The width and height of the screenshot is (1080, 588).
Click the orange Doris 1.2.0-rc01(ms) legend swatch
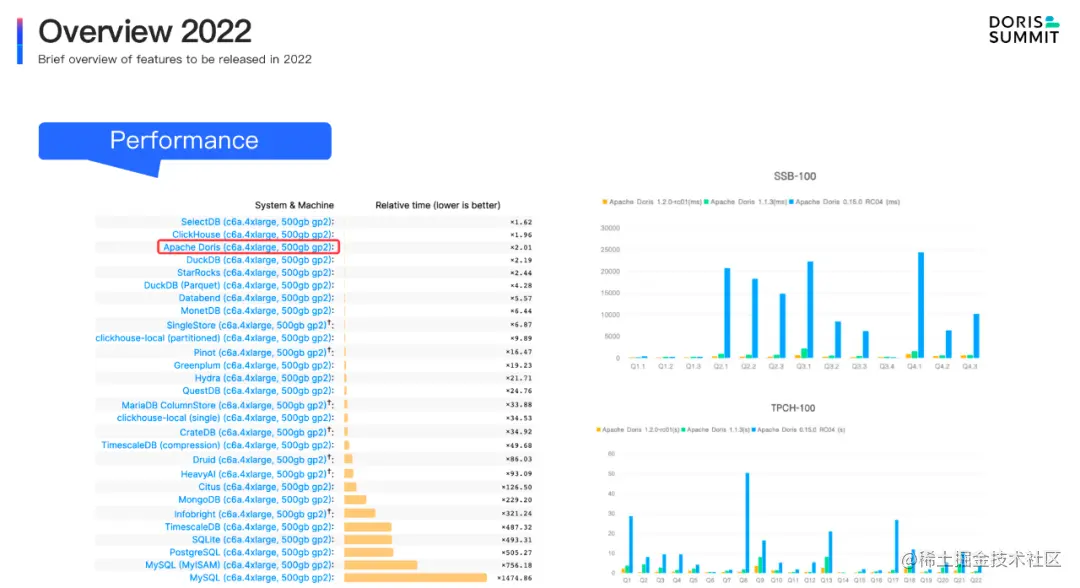pyautogui.click(x=605, y=202)
